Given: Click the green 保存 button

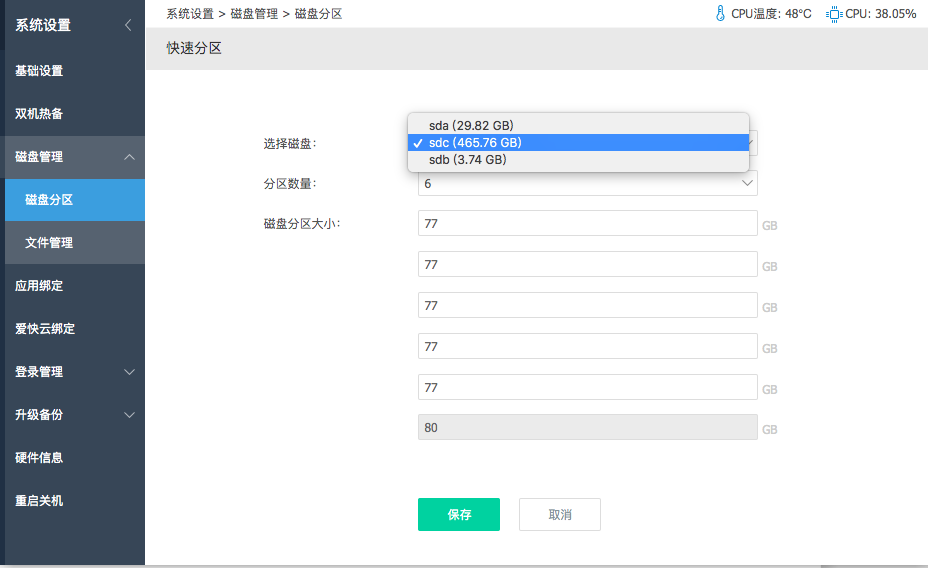Looking at the screenshot, I should point(459,515).
